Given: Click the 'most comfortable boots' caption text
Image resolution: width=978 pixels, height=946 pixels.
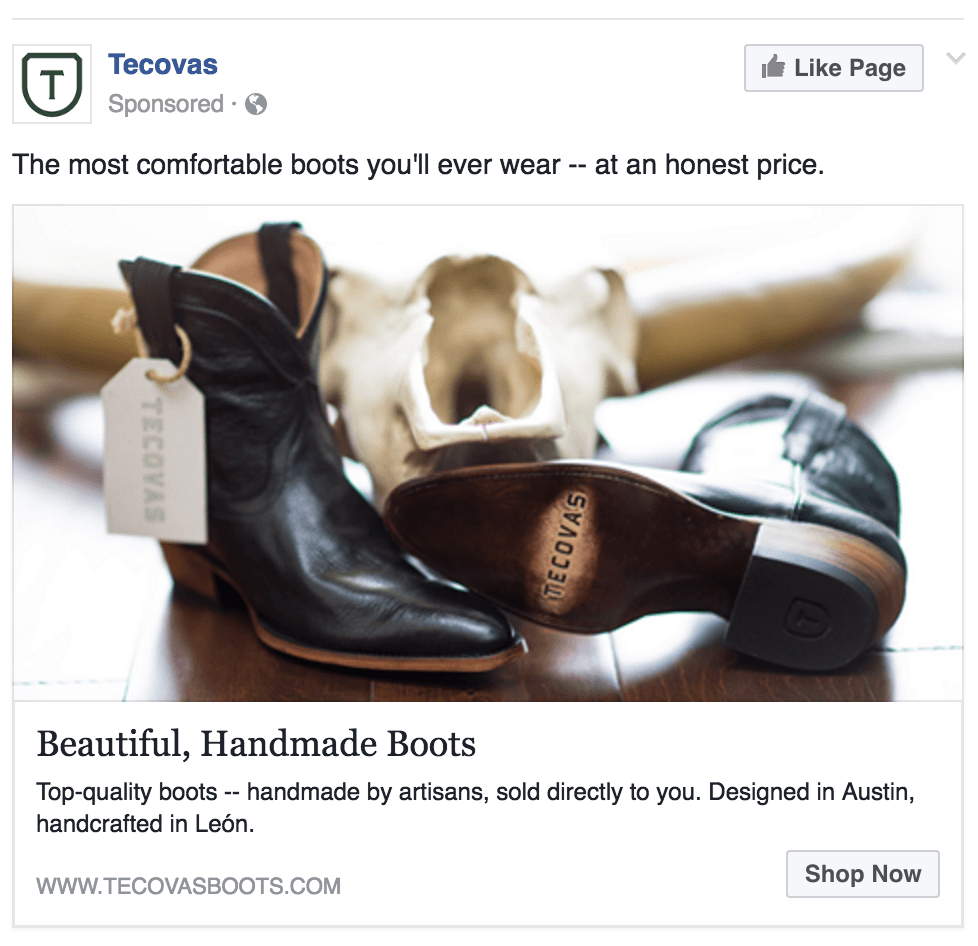Looking at the screenshot, I should 418,165.
